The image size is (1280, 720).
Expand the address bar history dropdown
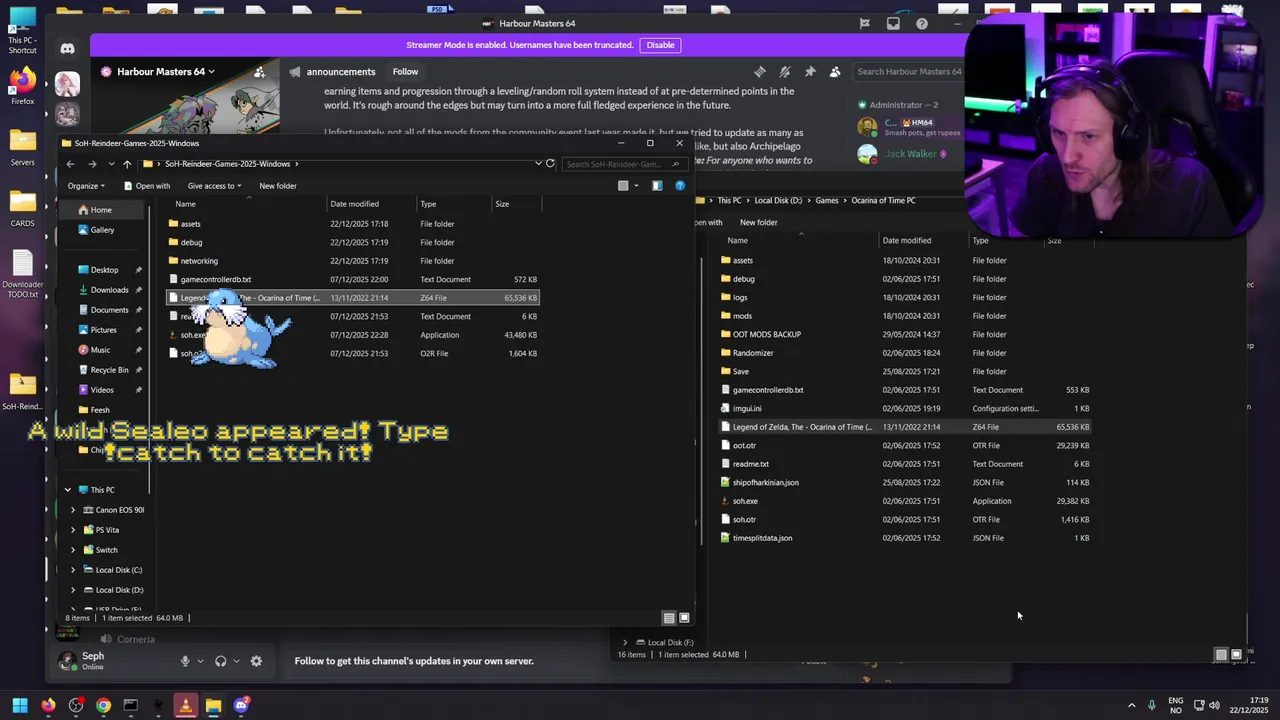pos(538,163)
